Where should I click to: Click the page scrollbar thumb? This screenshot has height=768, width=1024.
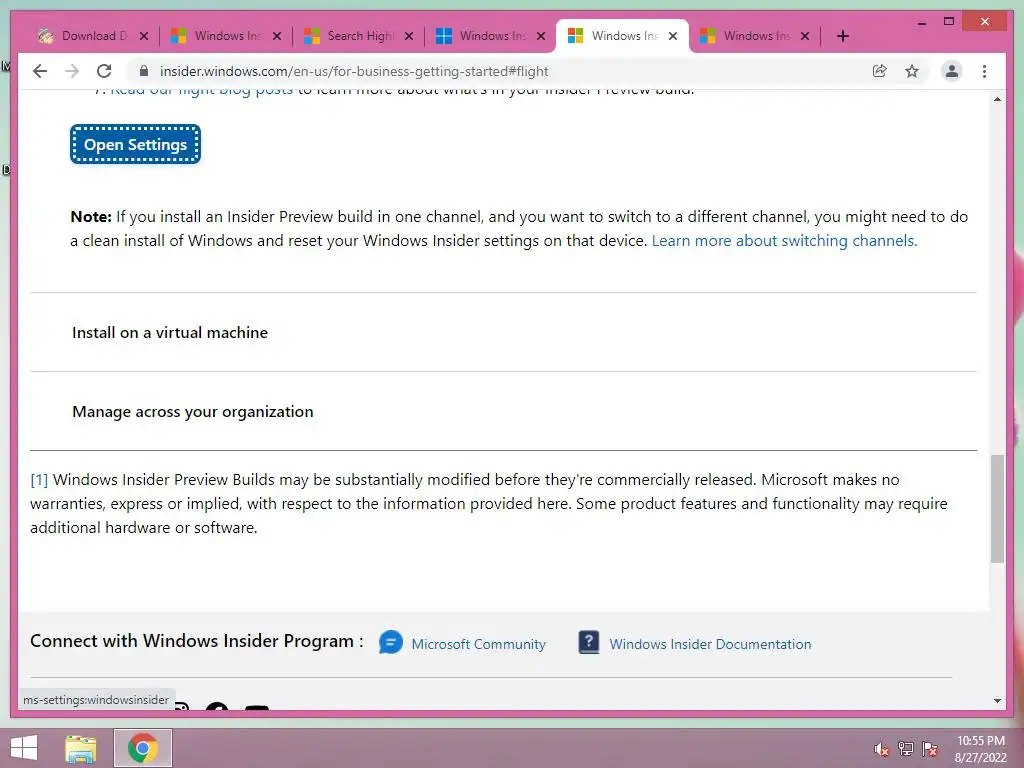click(x=997, y=508)
